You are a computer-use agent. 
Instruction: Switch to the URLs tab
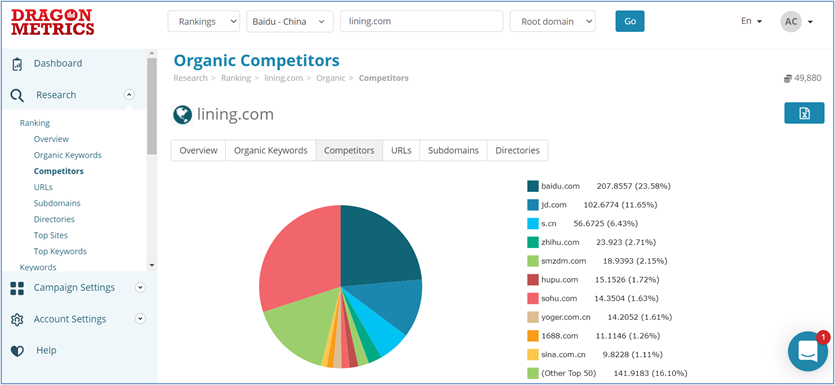click(x=401, y=151)
